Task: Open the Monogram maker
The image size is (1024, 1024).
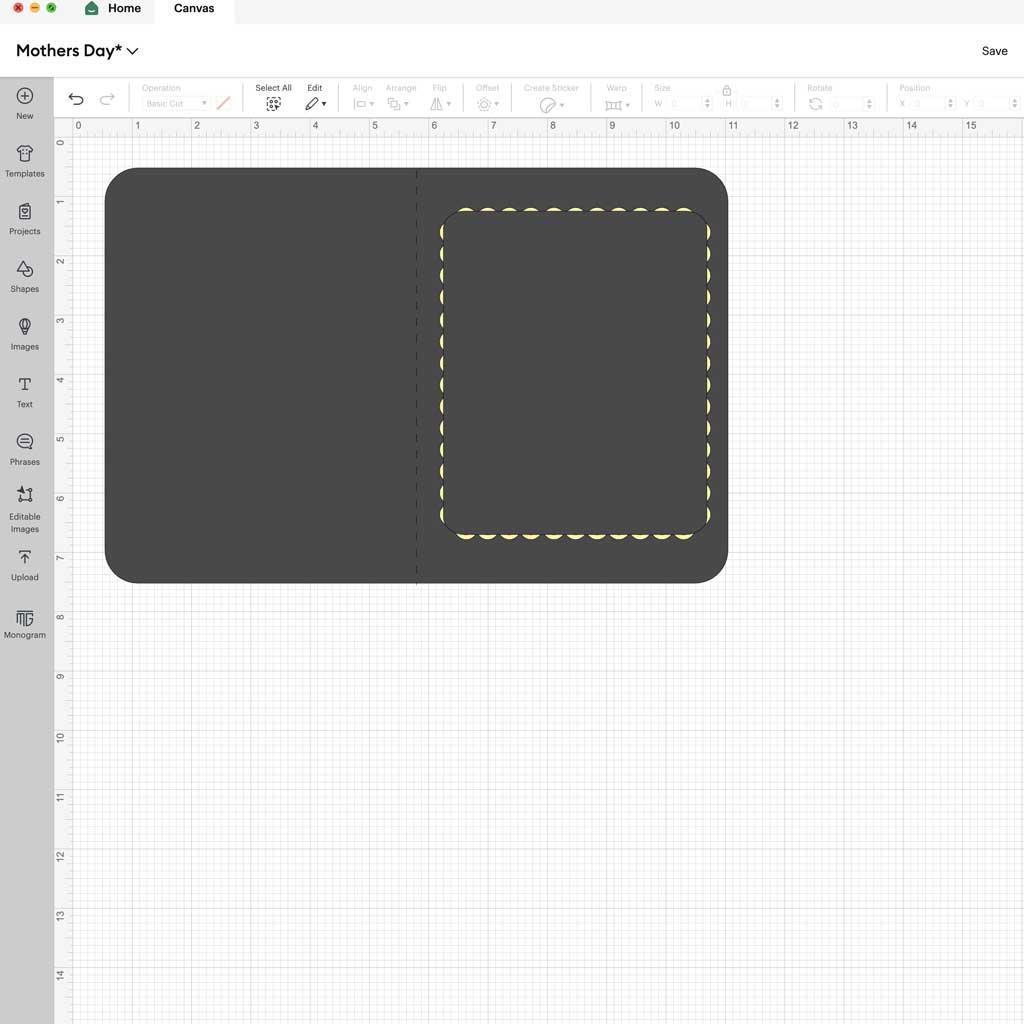Action: click(25, 624)
